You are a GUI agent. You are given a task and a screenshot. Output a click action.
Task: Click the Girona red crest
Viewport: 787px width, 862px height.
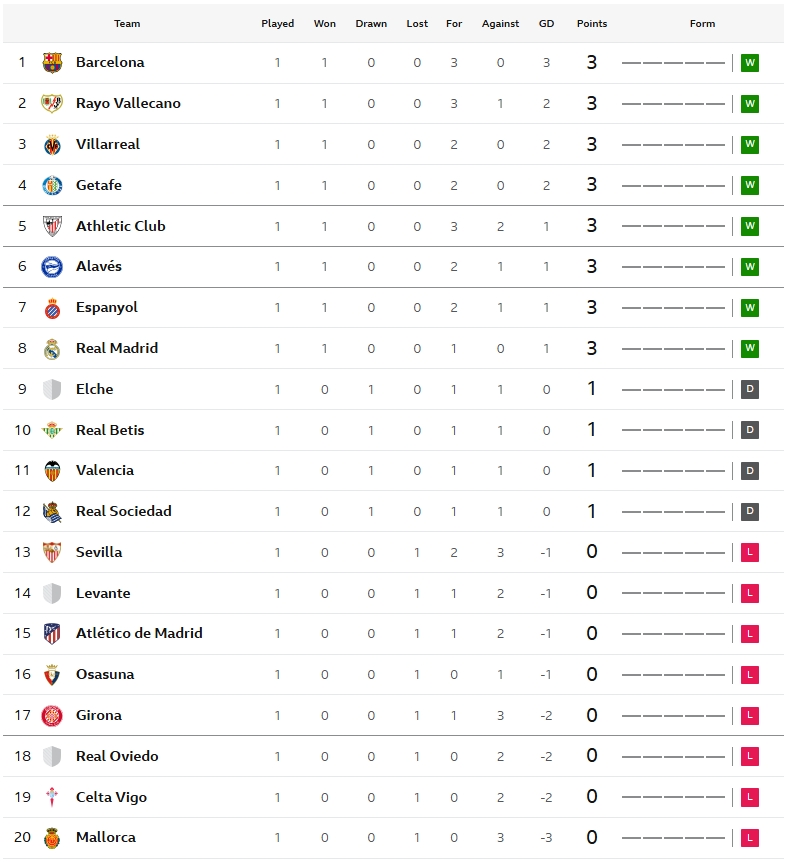52,715
